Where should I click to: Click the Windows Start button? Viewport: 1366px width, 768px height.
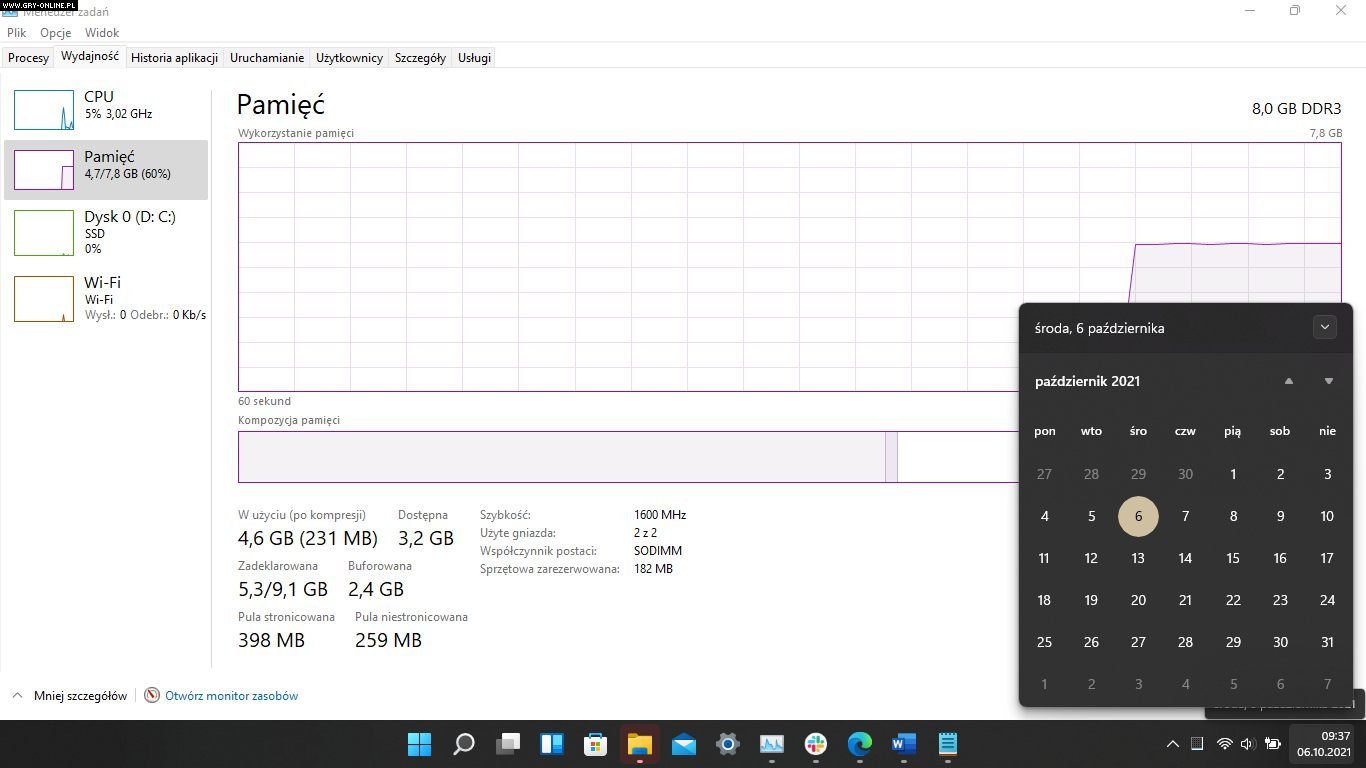pos(420,744)
